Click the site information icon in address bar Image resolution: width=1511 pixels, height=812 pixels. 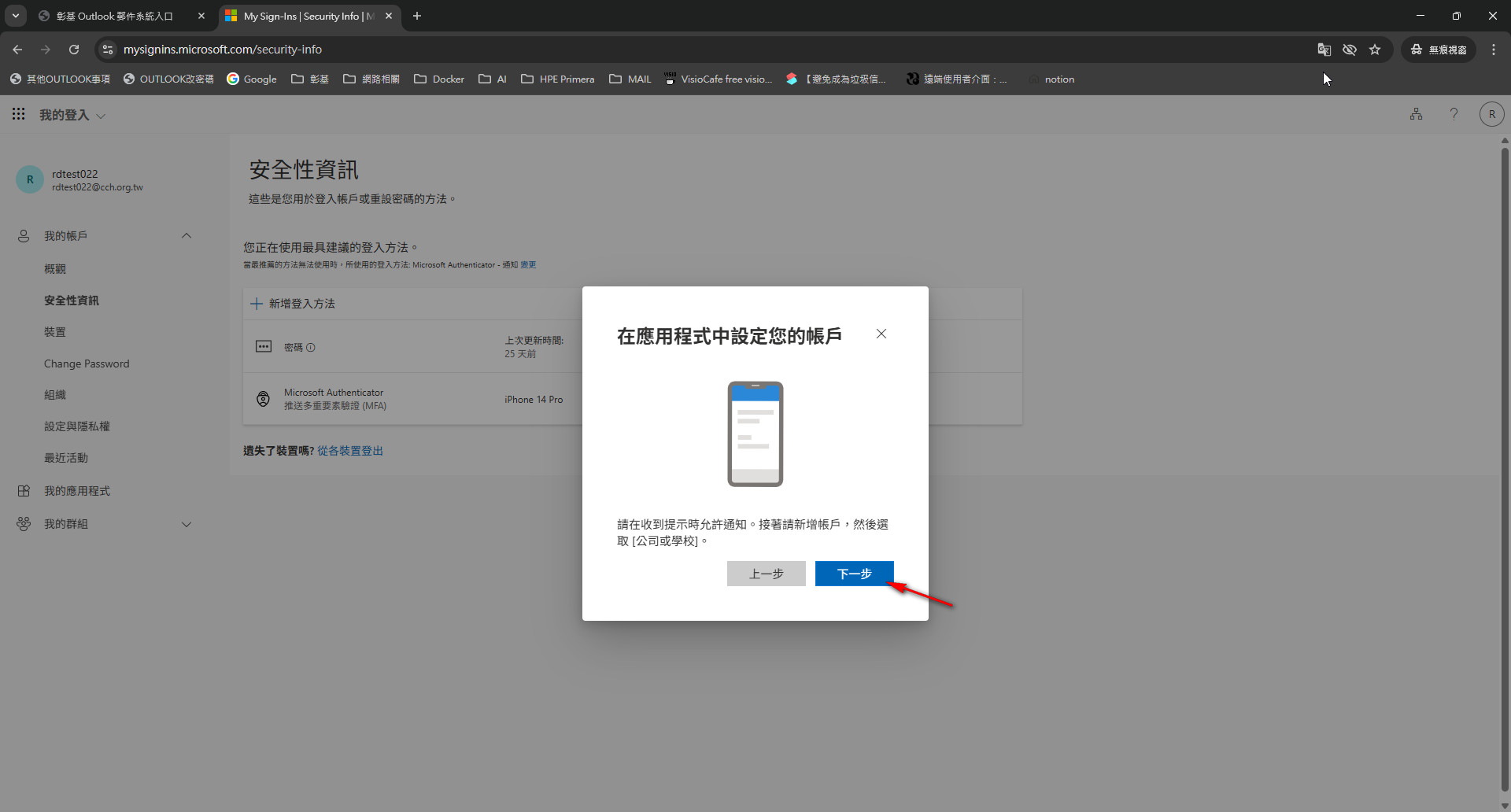(108, 50)
